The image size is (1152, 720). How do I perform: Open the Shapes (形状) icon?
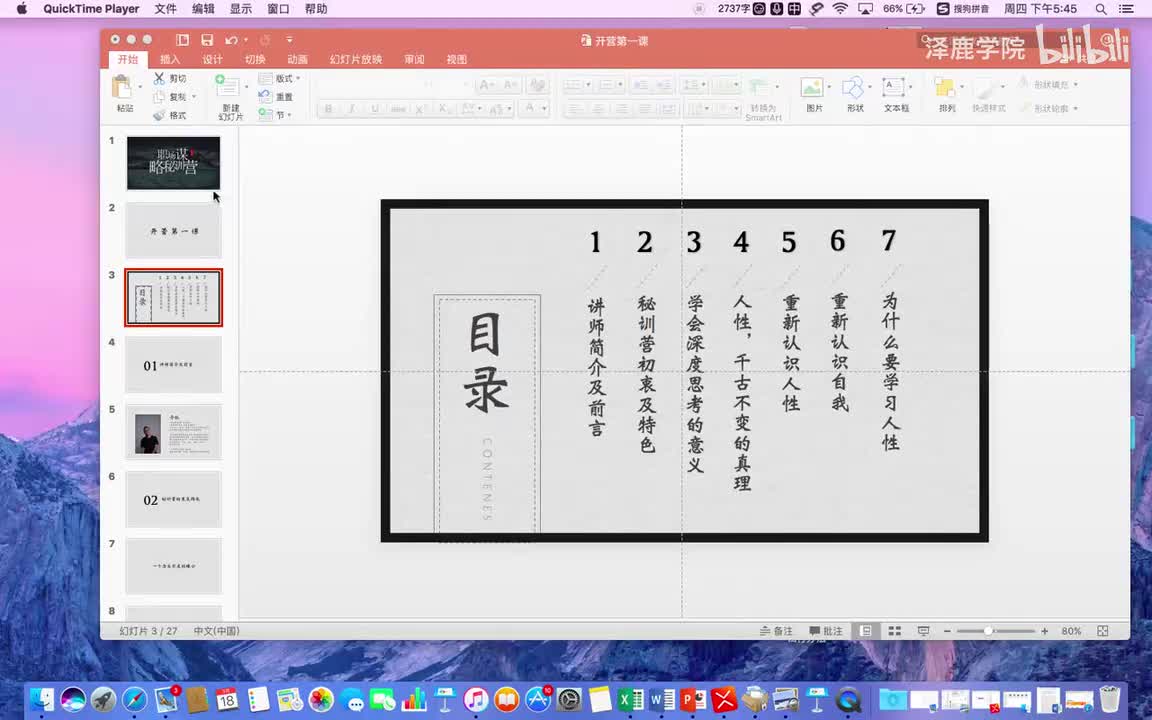pyautogui.click(x=853, y=87)
